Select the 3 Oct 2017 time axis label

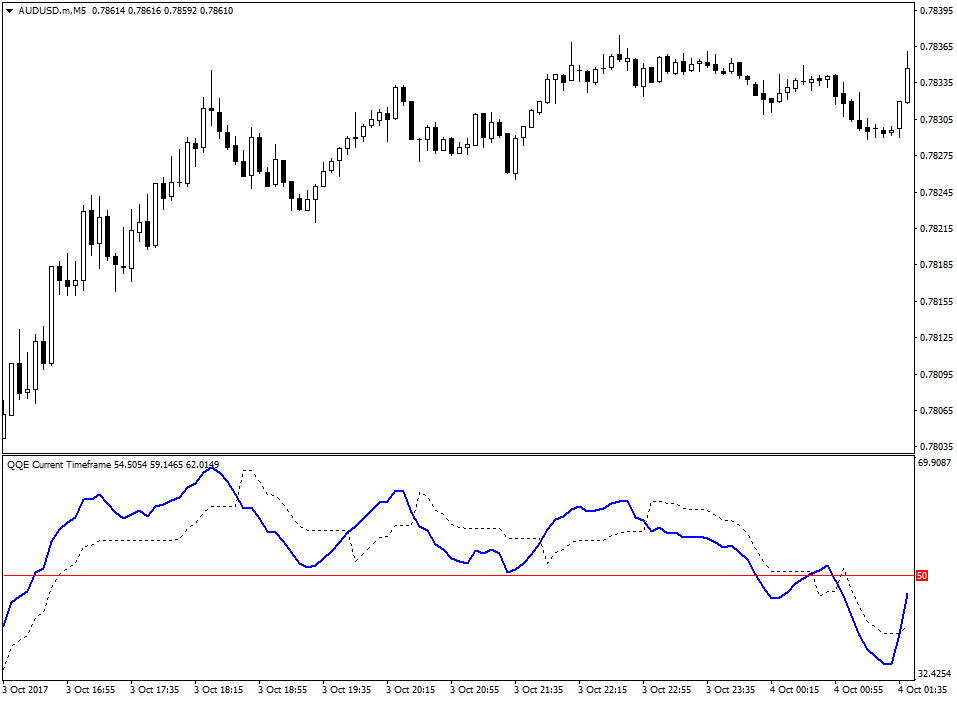27,689
